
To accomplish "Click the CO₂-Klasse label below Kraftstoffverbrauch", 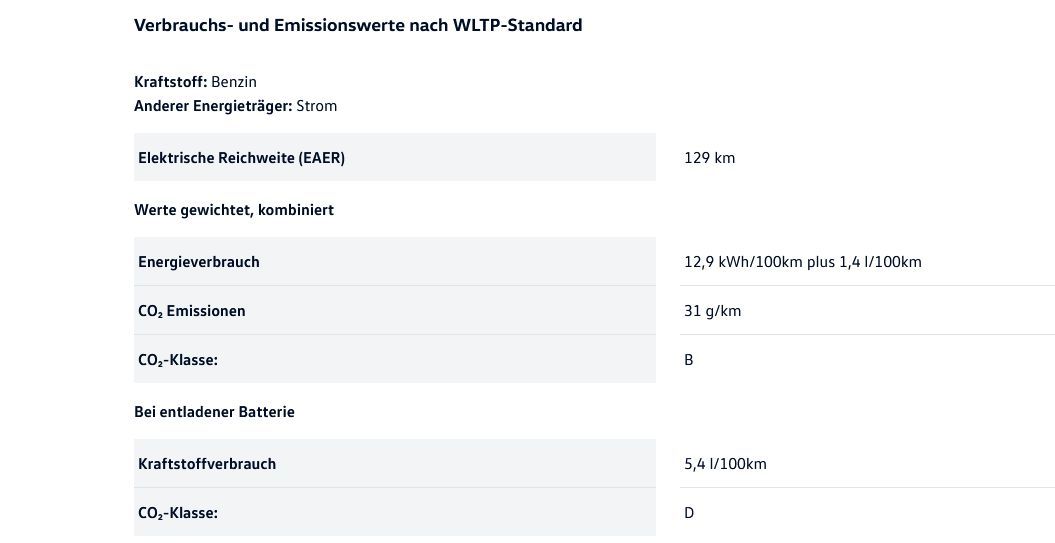I will point(178,513).
